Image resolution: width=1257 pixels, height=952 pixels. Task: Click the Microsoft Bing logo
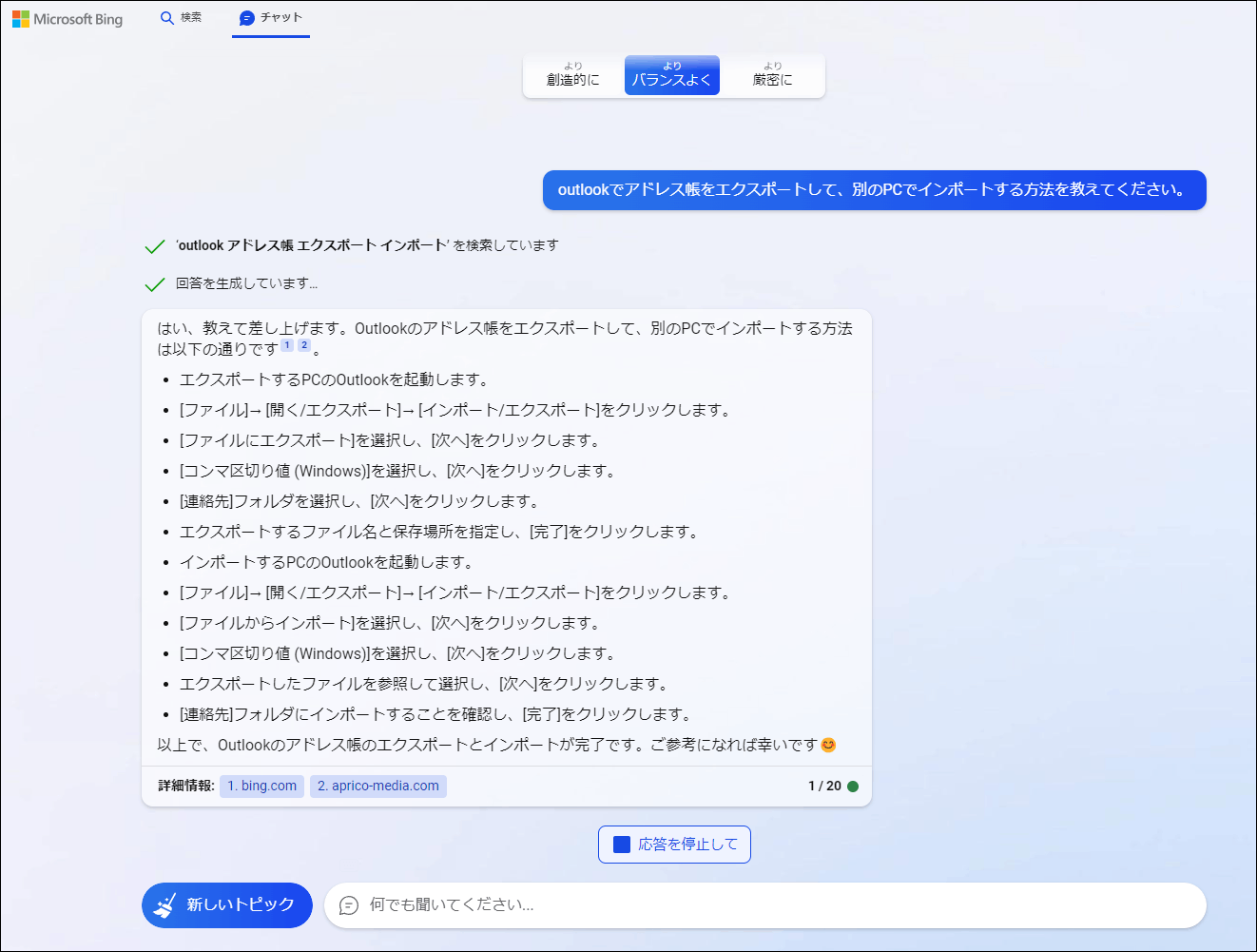[68, 19]
